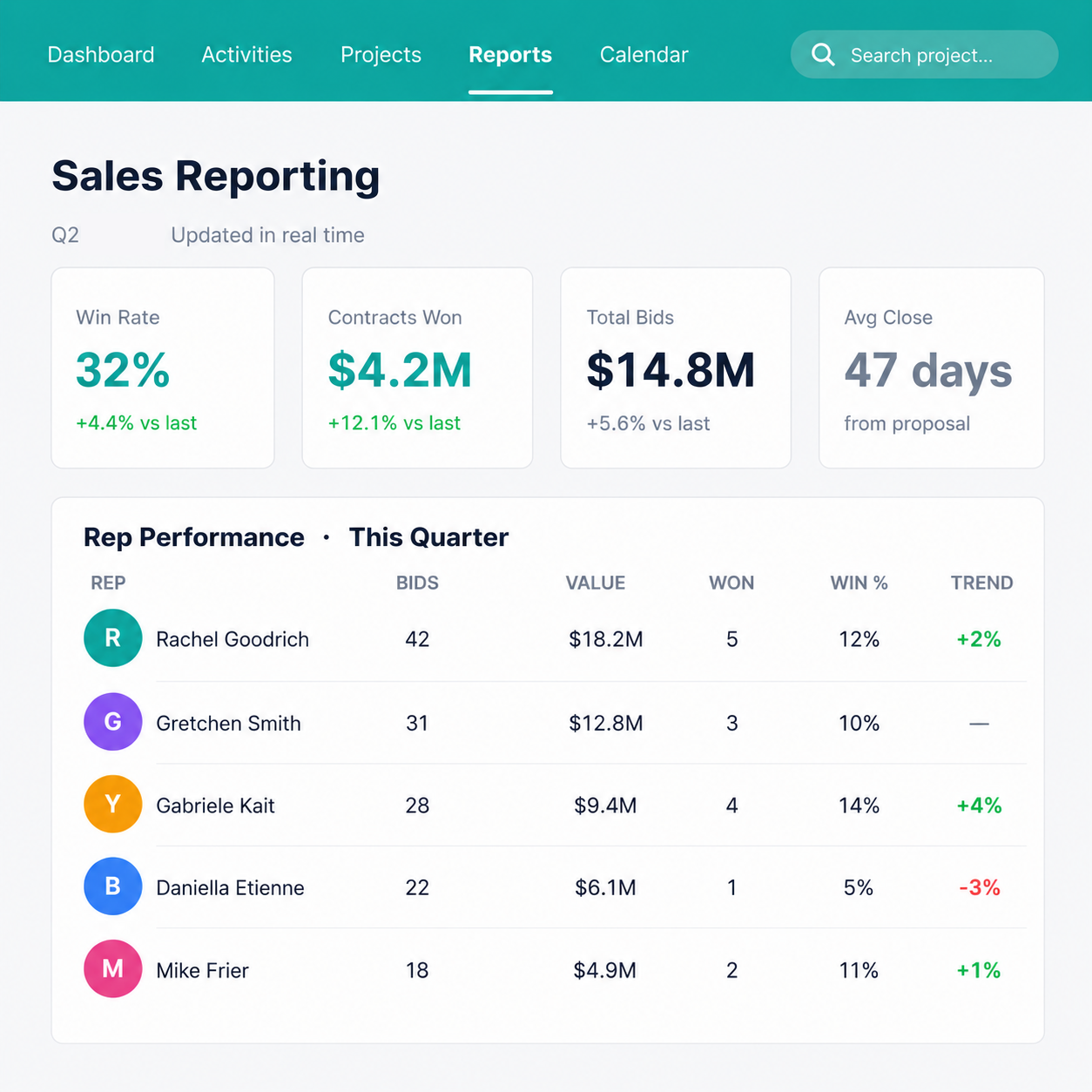Select the $18.2M value cell
The image size is (1092, 1092).
(x=606, y=639)
